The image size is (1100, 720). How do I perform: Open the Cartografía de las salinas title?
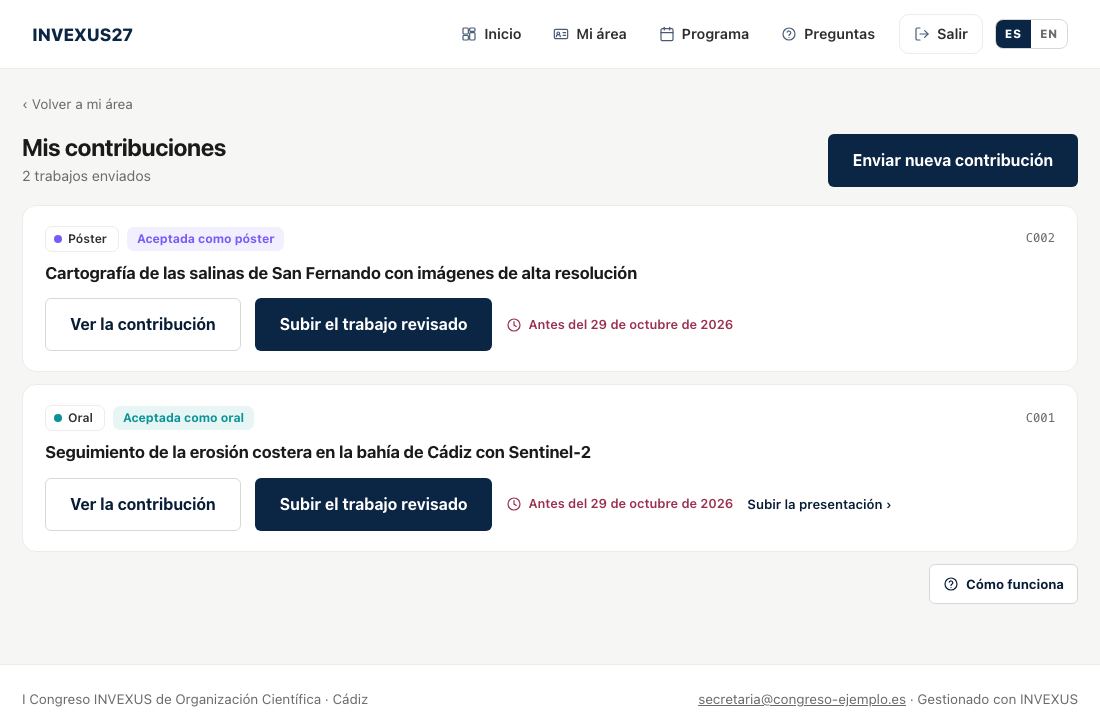341,273
